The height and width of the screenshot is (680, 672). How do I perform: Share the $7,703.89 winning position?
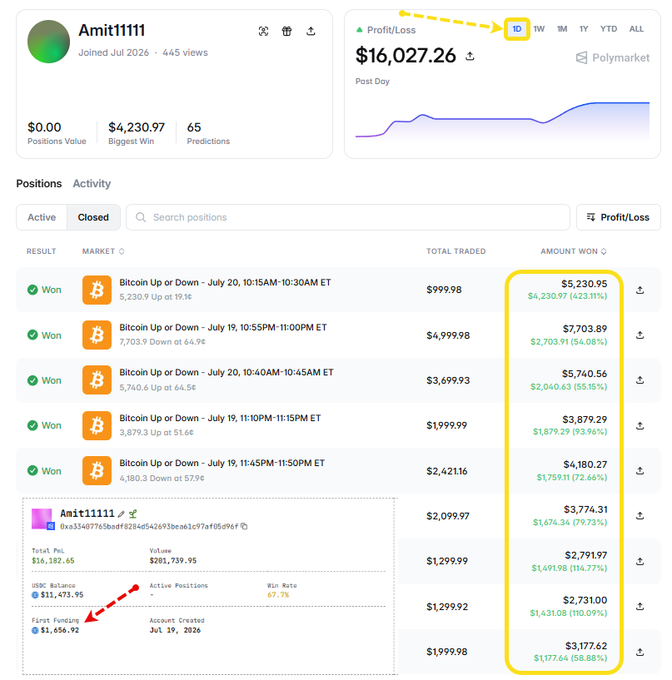coord(640,335)
